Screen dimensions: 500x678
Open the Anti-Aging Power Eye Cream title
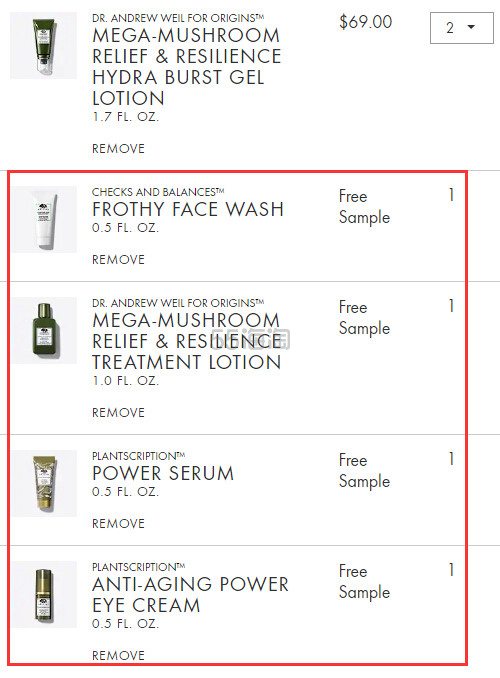coord(190,595)
